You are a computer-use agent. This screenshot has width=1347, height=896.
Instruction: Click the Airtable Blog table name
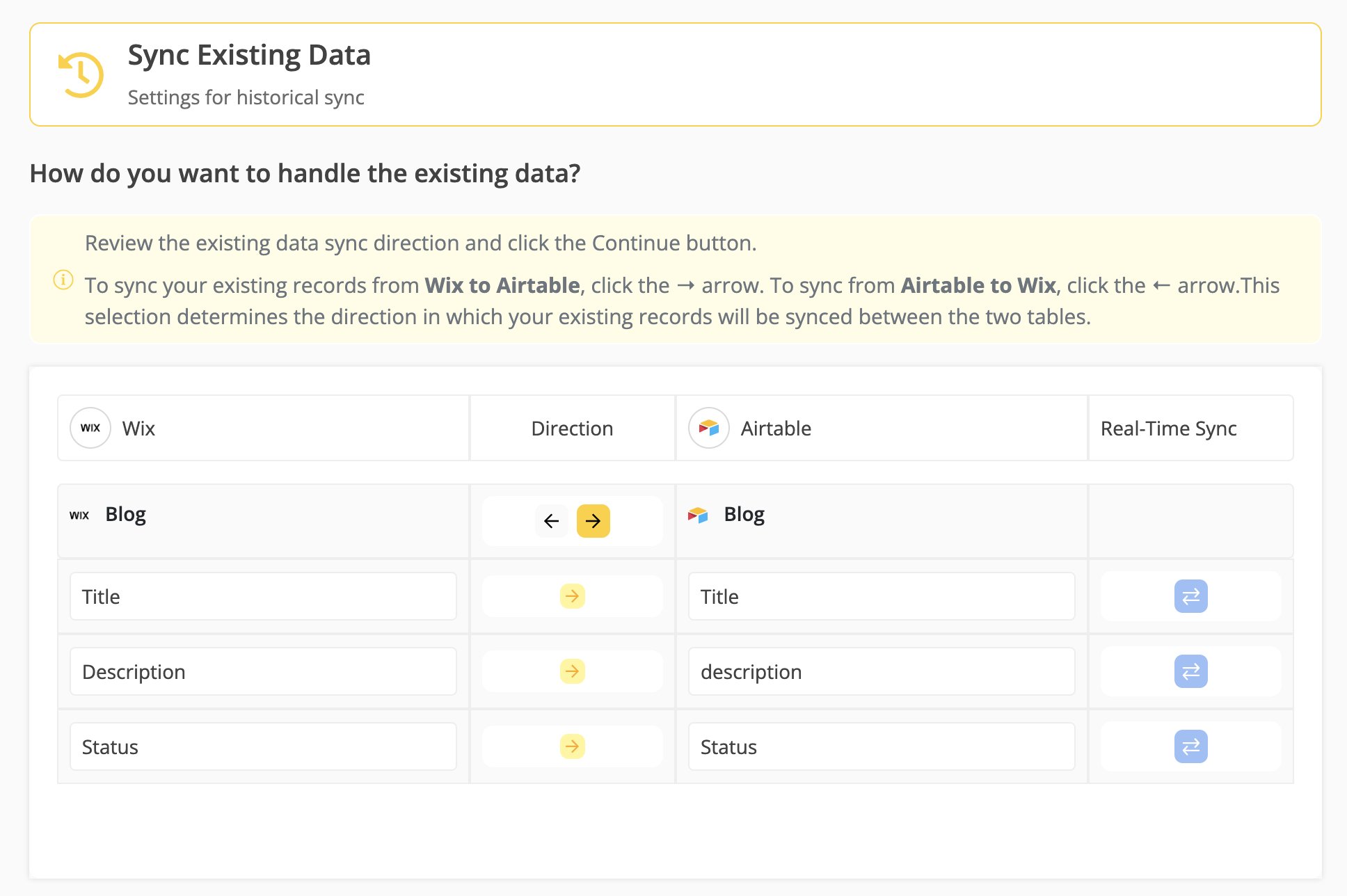pyautogui.click(x=744, y=514)
